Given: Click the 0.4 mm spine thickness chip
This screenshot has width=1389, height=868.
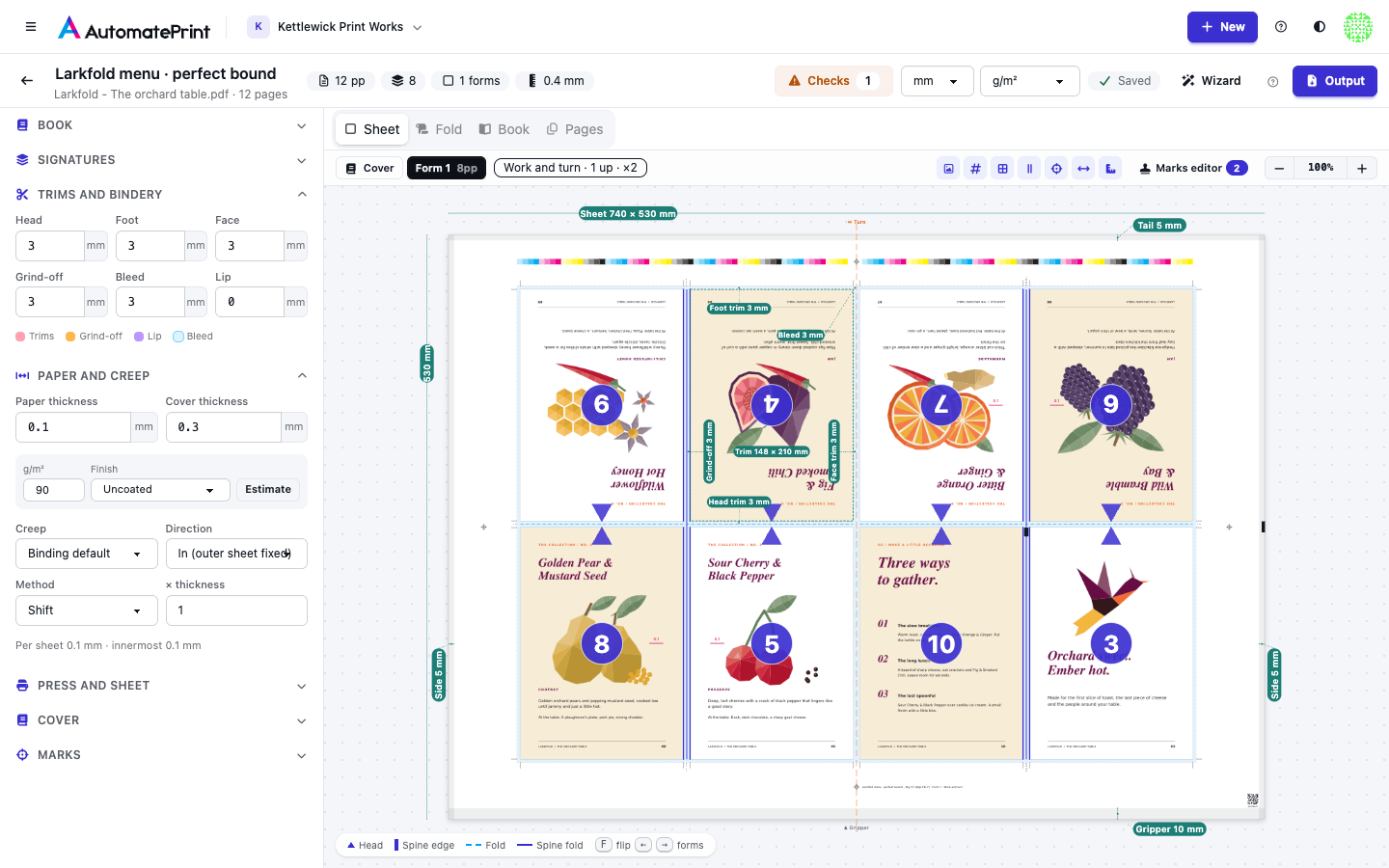Looking at the screenshot, I should coord(556,81).
